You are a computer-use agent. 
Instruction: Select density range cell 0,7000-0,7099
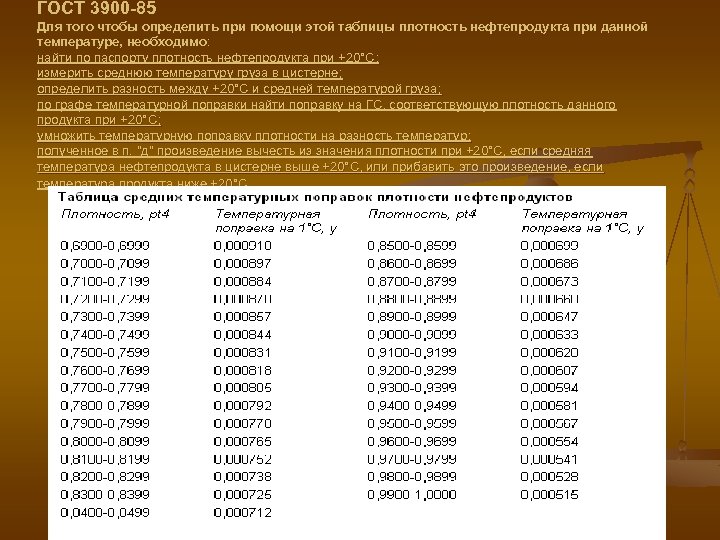tap(105, 264)
